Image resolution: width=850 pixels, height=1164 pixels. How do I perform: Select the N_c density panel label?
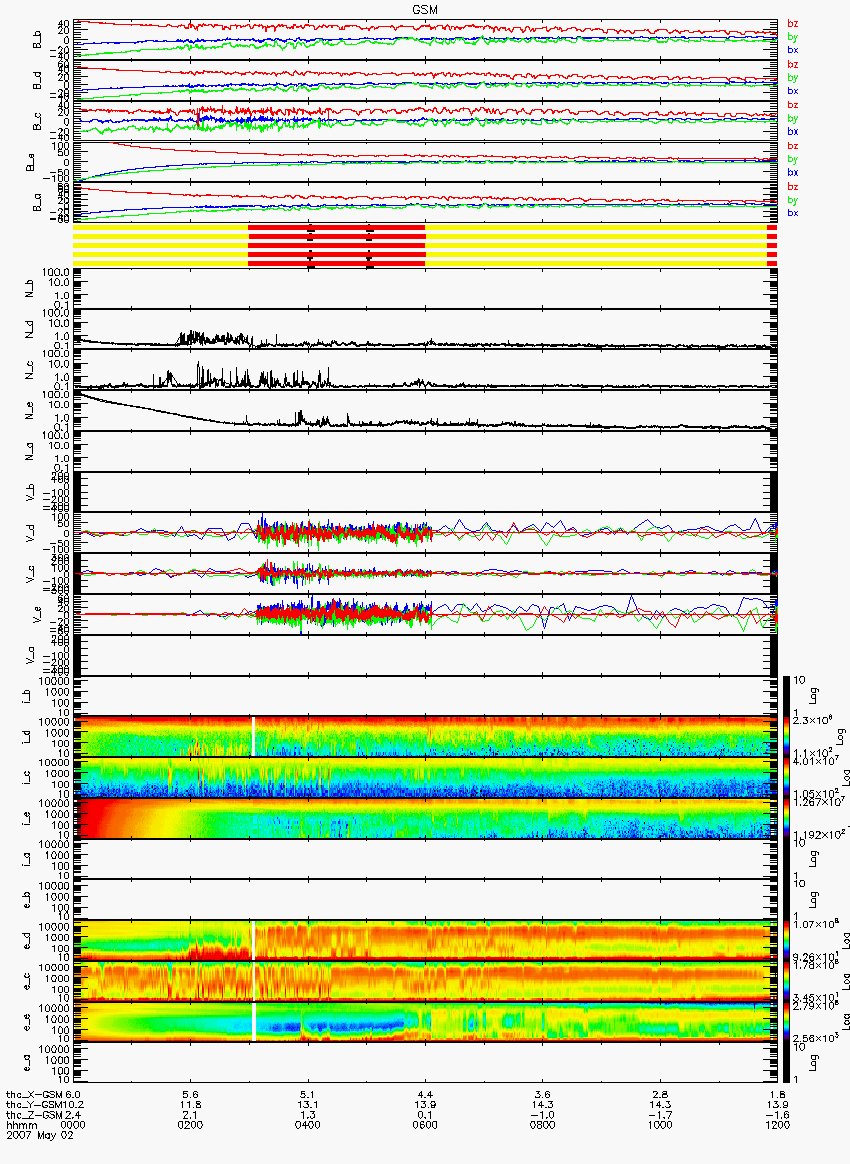coord(30,370)
